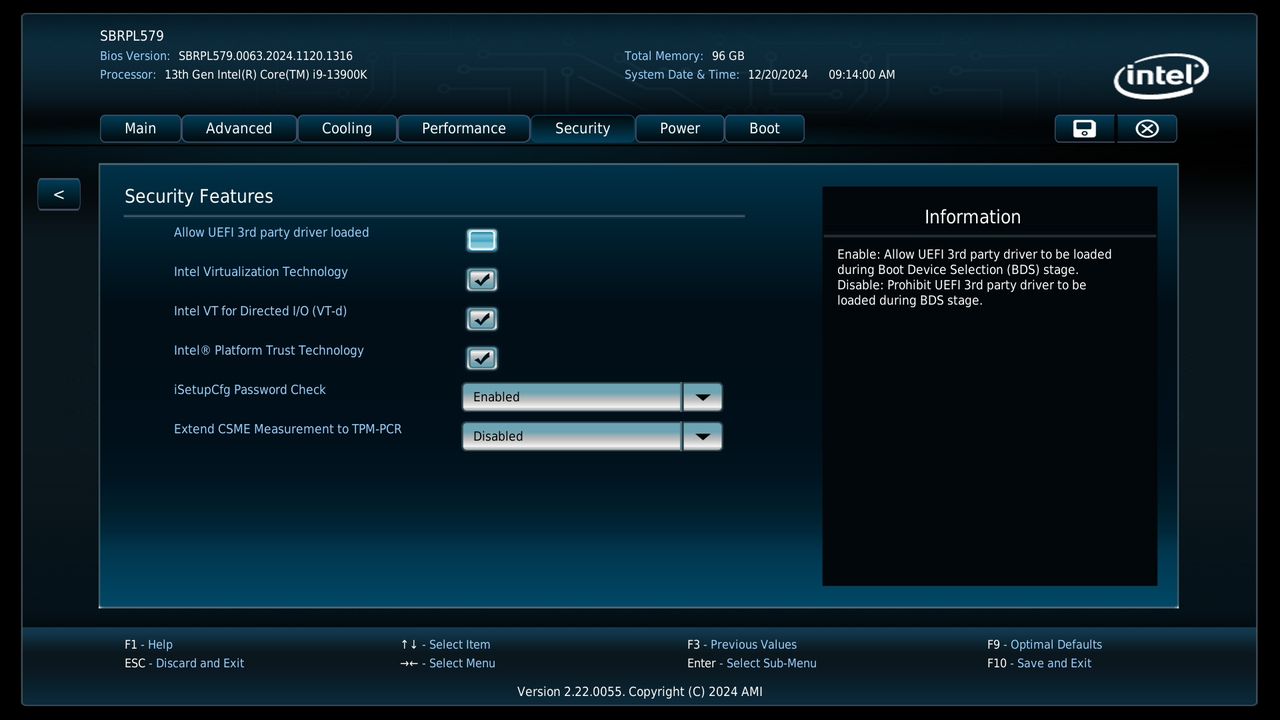1280x720 pixels.
Task: Click the system date 12/20/2024
Action: (x=778, y=75)
